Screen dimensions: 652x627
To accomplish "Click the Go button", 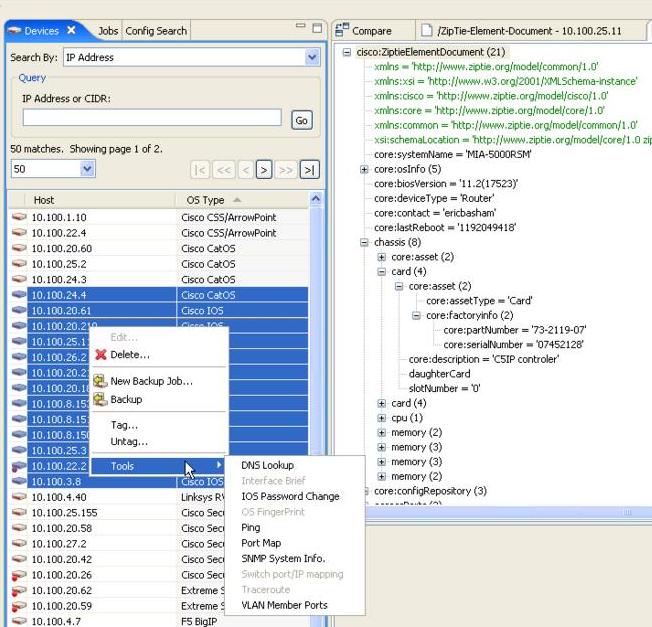I will click(x=301, y=120).
